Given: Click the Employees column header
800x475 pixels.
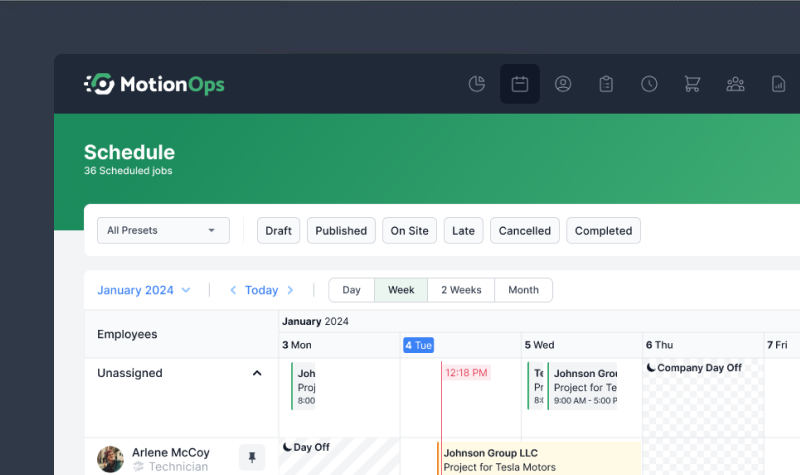Looking at the screenshot, I should pos(127,334).
